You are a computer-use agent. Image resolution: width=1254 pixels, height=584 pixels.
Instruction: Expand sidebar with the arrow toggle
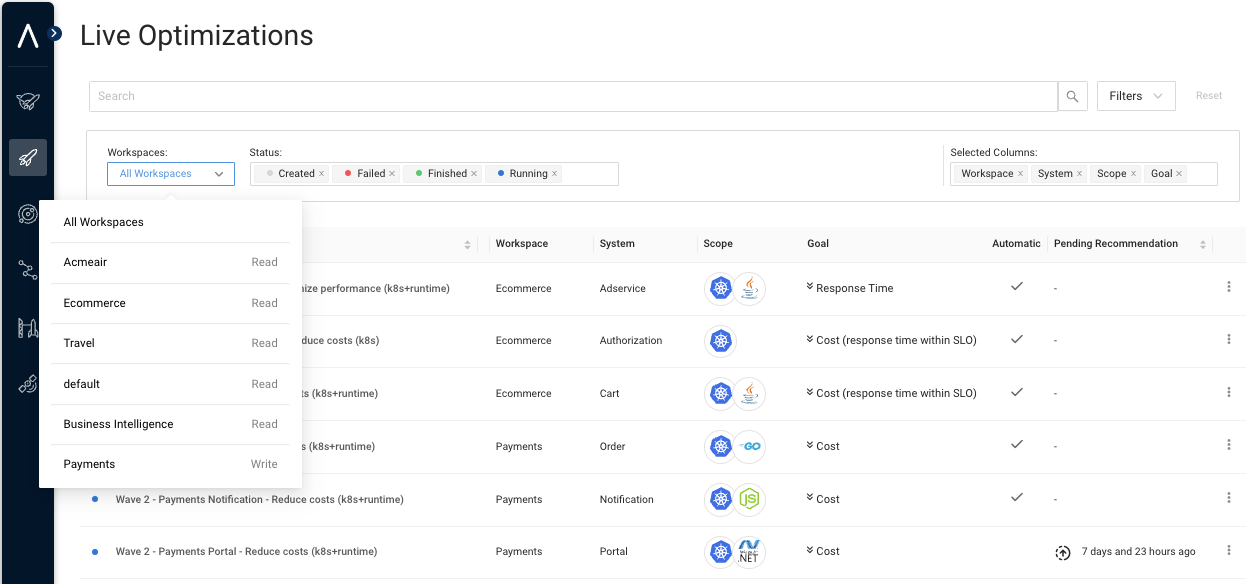tap(55, 34)
